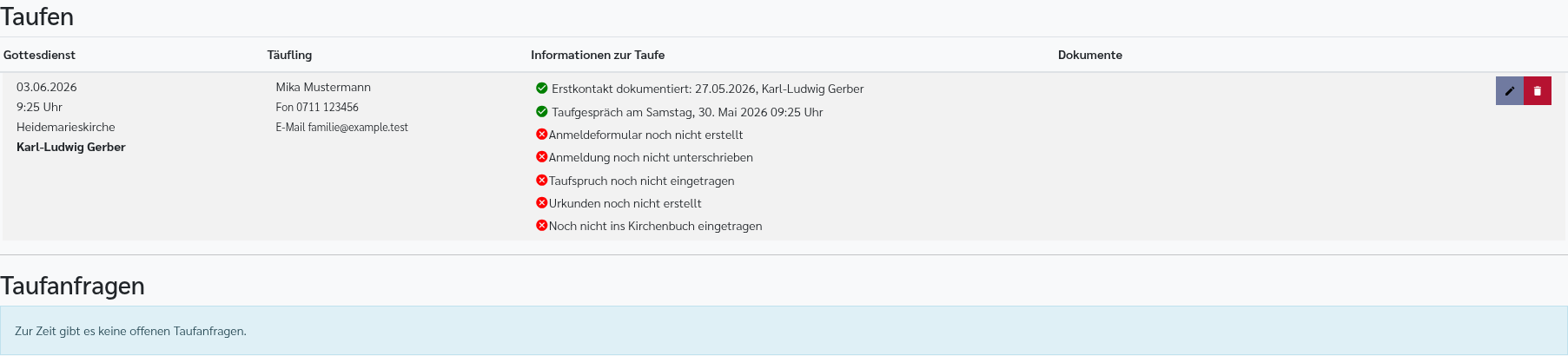
Task: Click the name Mika Mustermann
Action: (323, 87)
